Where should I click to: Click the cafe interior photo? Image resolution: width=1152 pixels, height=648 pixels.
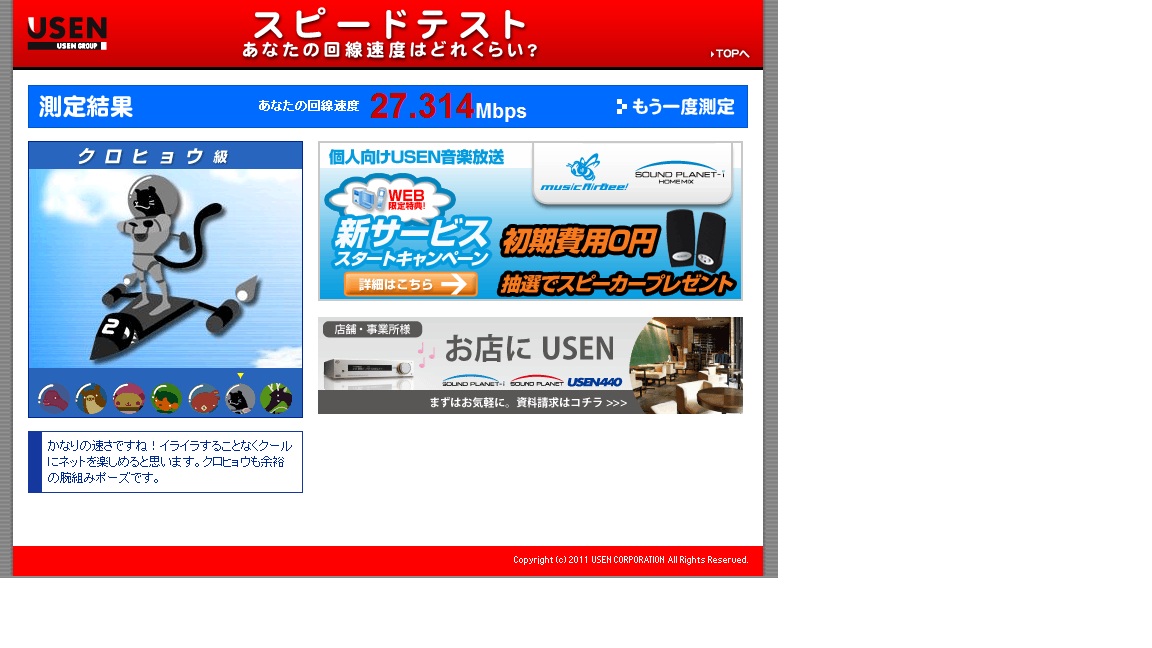pyautogui.click(x=686, y=365)
